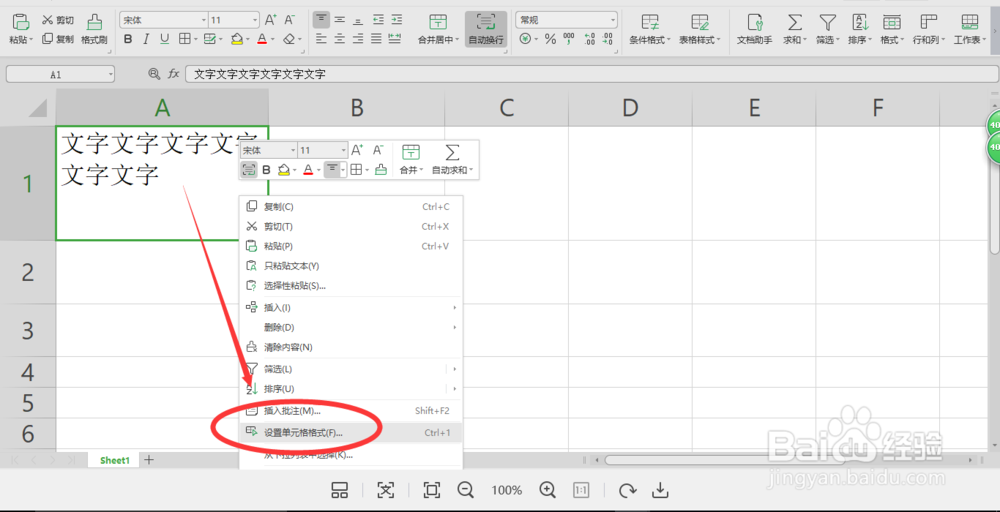
Task: Choose Cut (剪切) in context menu
Action: [351, 226]
